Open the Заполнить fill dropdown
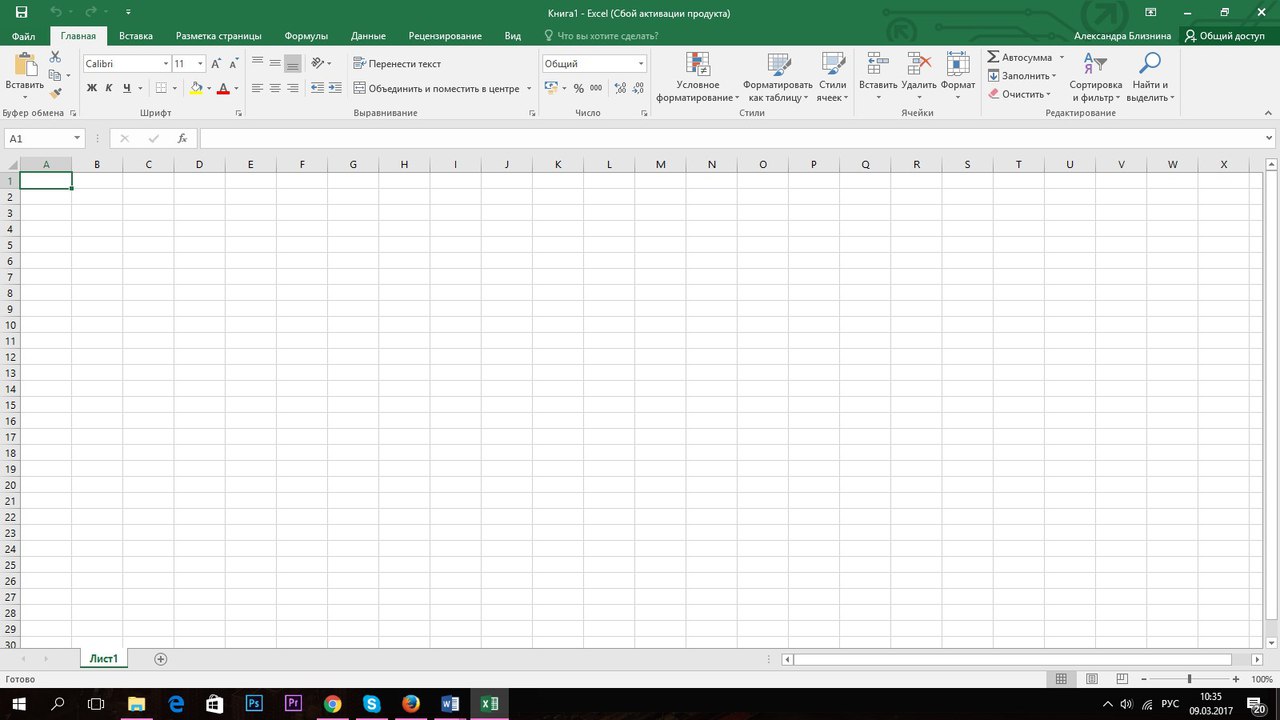The height and width of the screenshot is (720, 1280). pyautogui.click(x=1021, y=76)
